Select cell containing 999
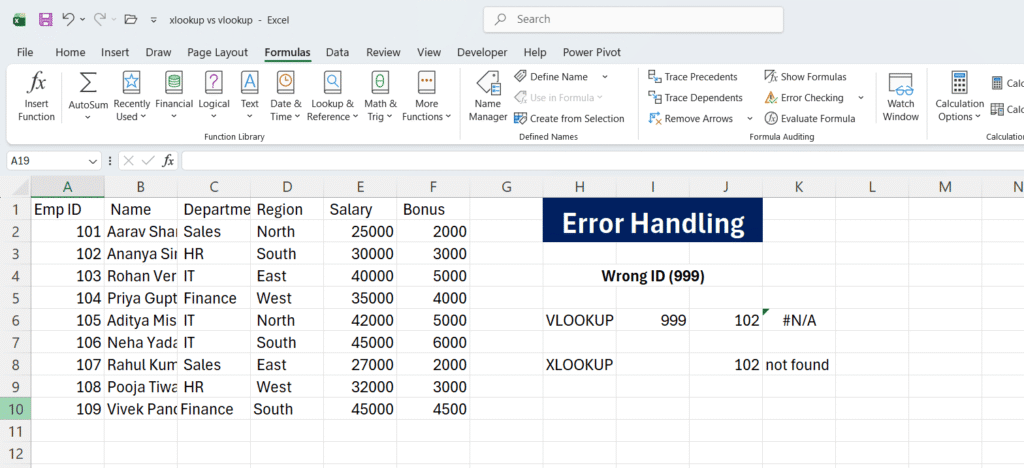Screen dimensions: 1024x468 pyautogui.click(x=652, y=320)
